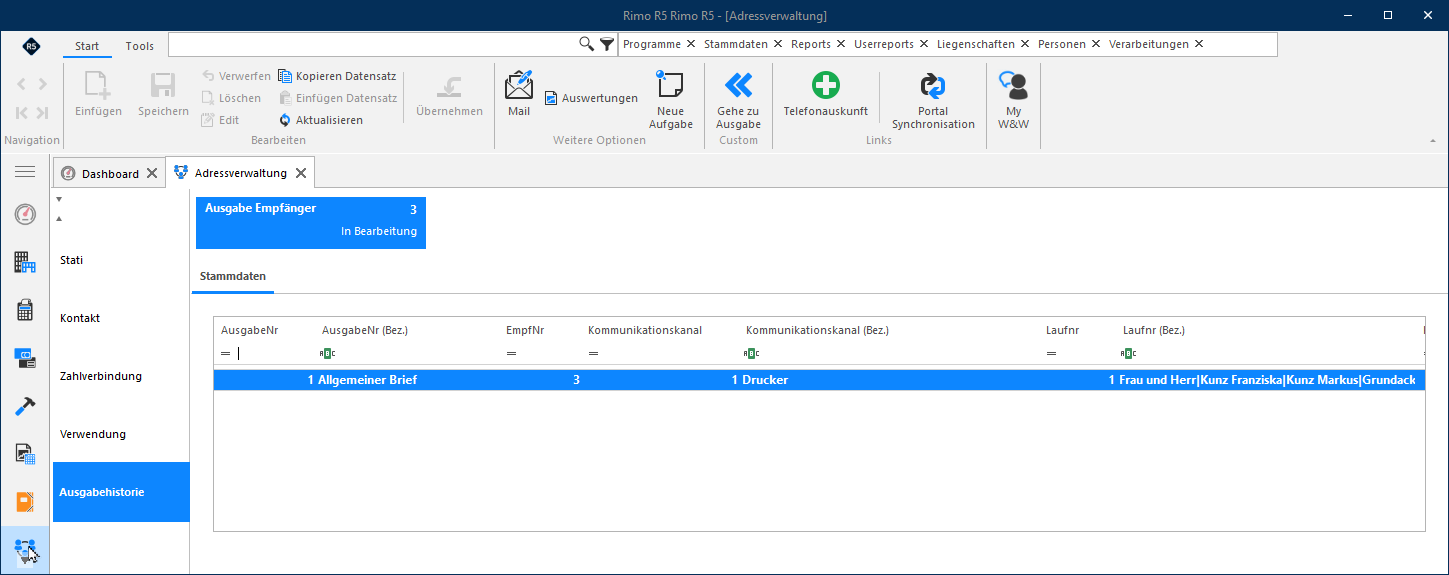Open equals filter operator for EmpfNr column
The height and width of the screenshot is (575, 1449).
click(x=511, y=353)
